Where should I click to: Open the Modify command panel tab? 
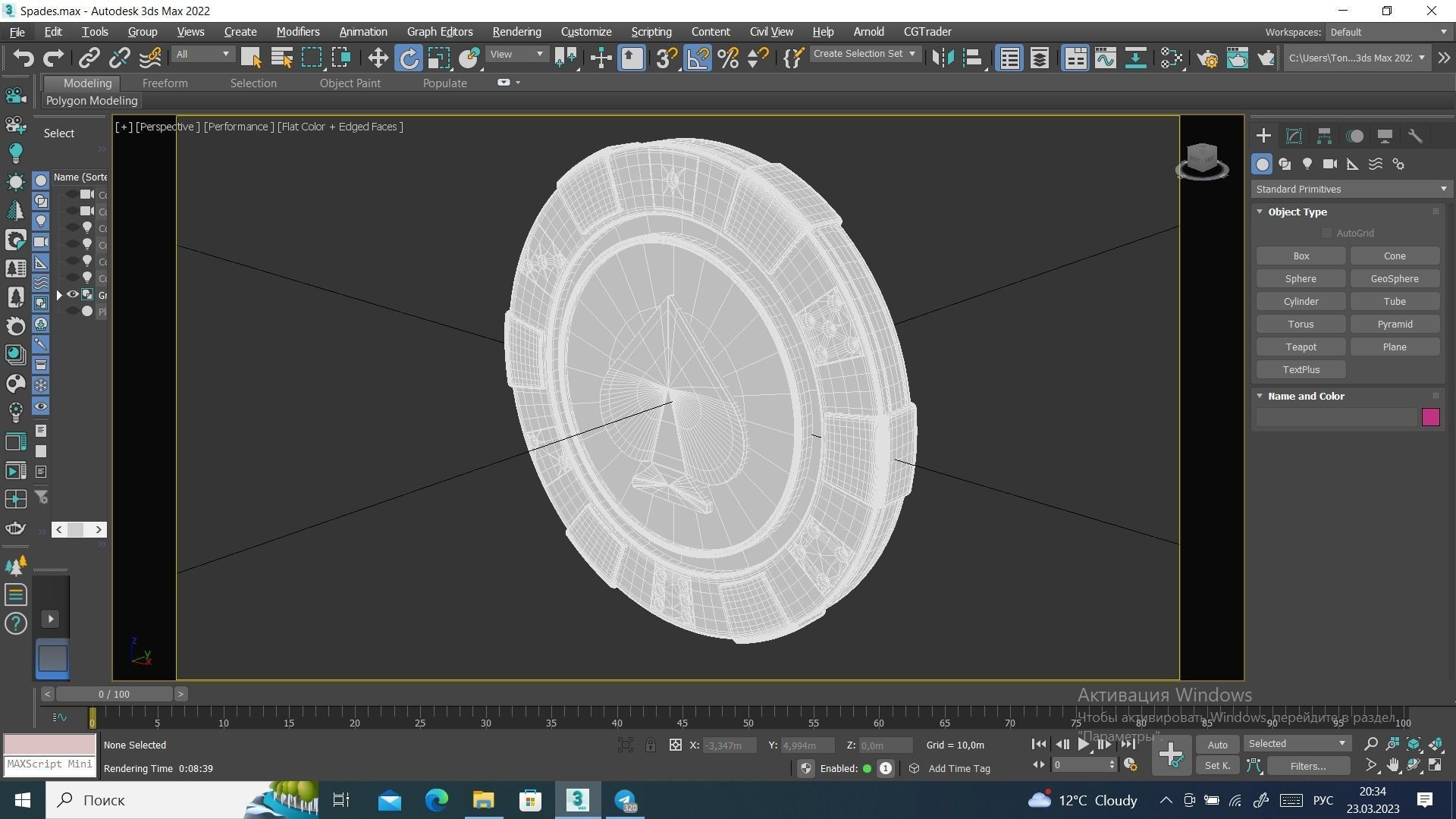(1294, 136)
